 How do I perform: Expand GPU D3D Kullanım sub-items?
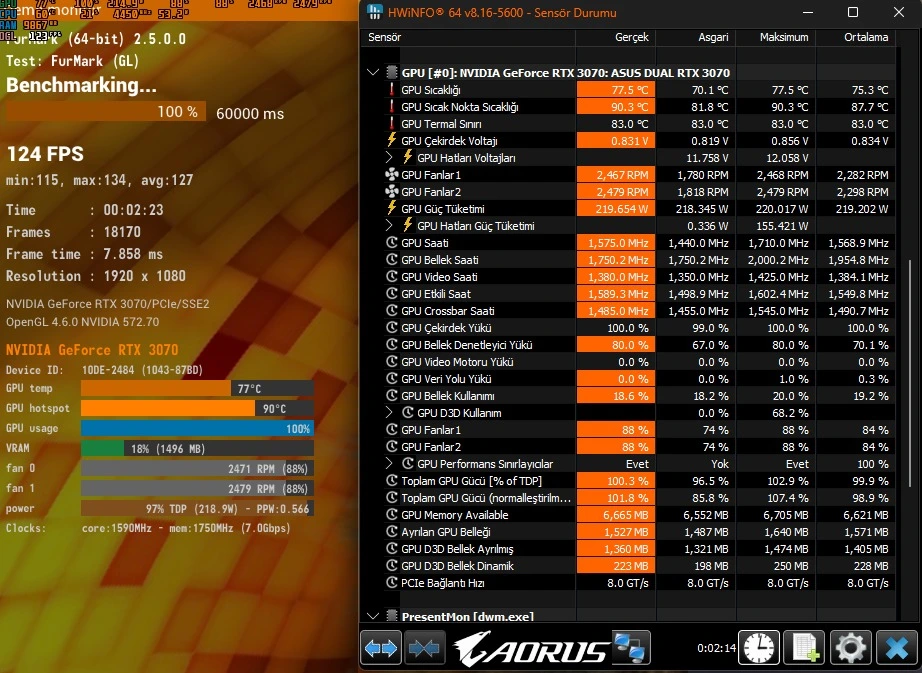(x=389, y=413)
